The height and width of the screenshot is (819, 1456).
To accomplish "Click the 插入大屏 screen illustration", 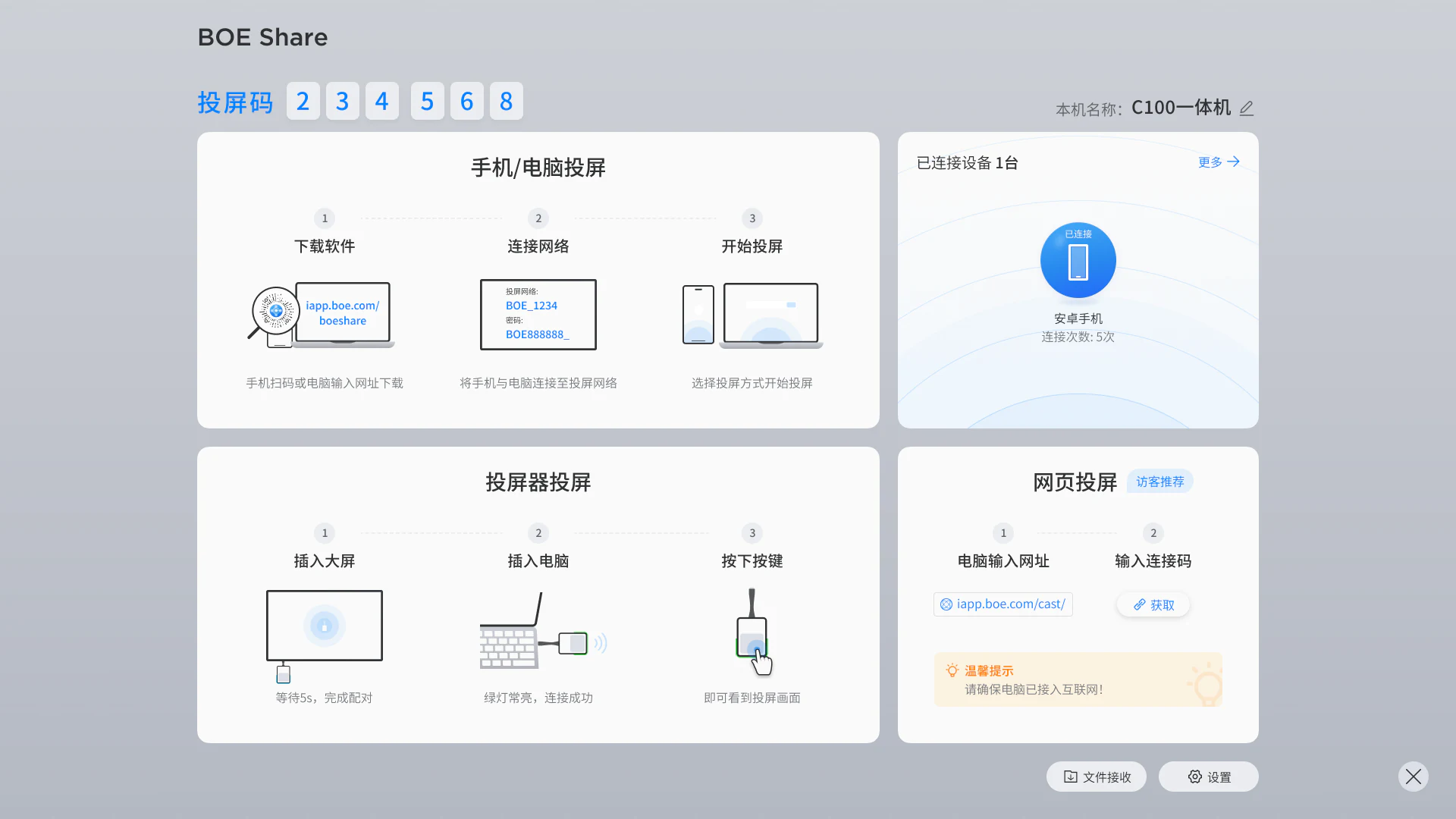I will (324, 635).
